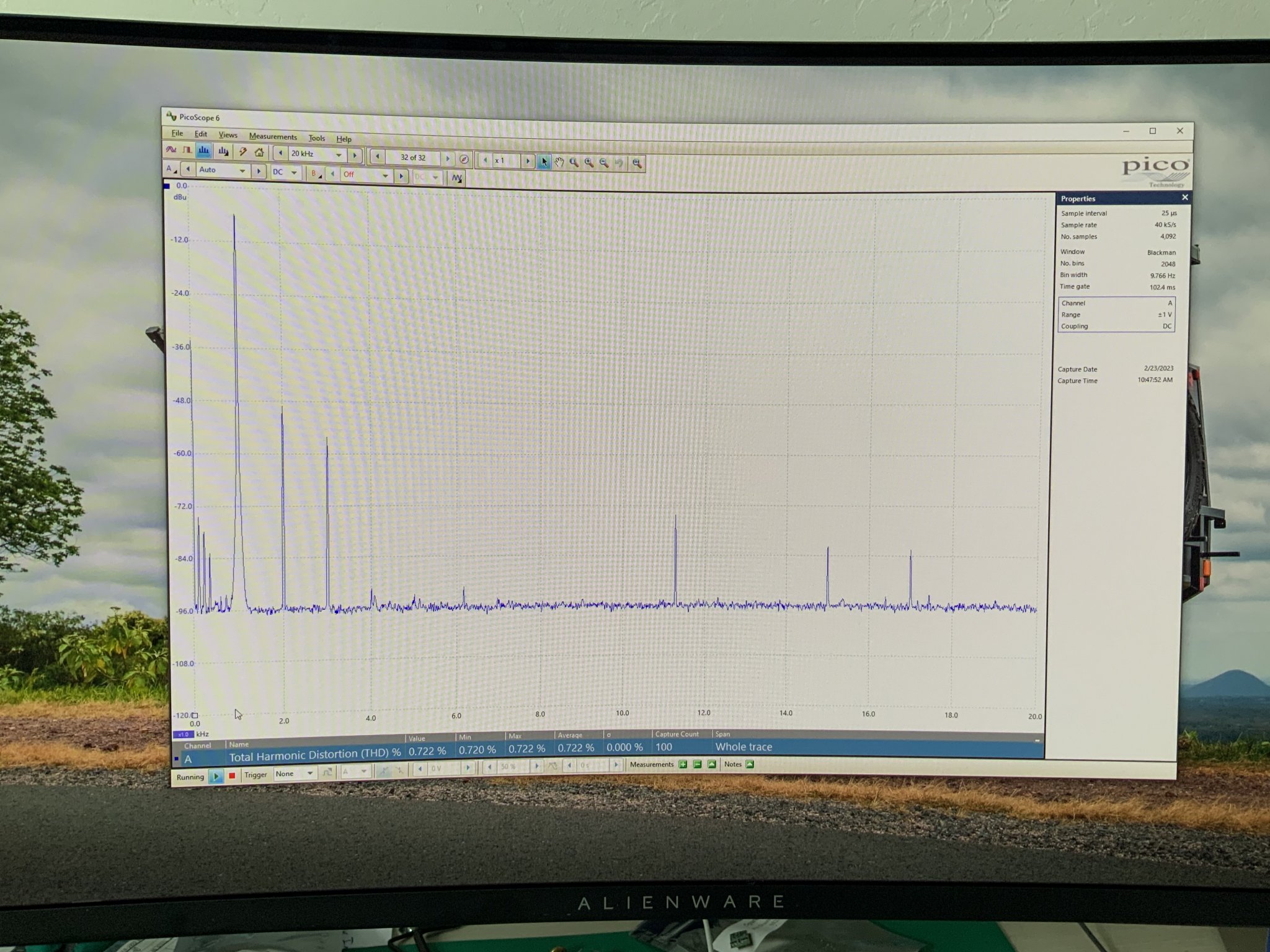
Task: Select the zoom window magnifier tool
Action: [x=574, y=162]
